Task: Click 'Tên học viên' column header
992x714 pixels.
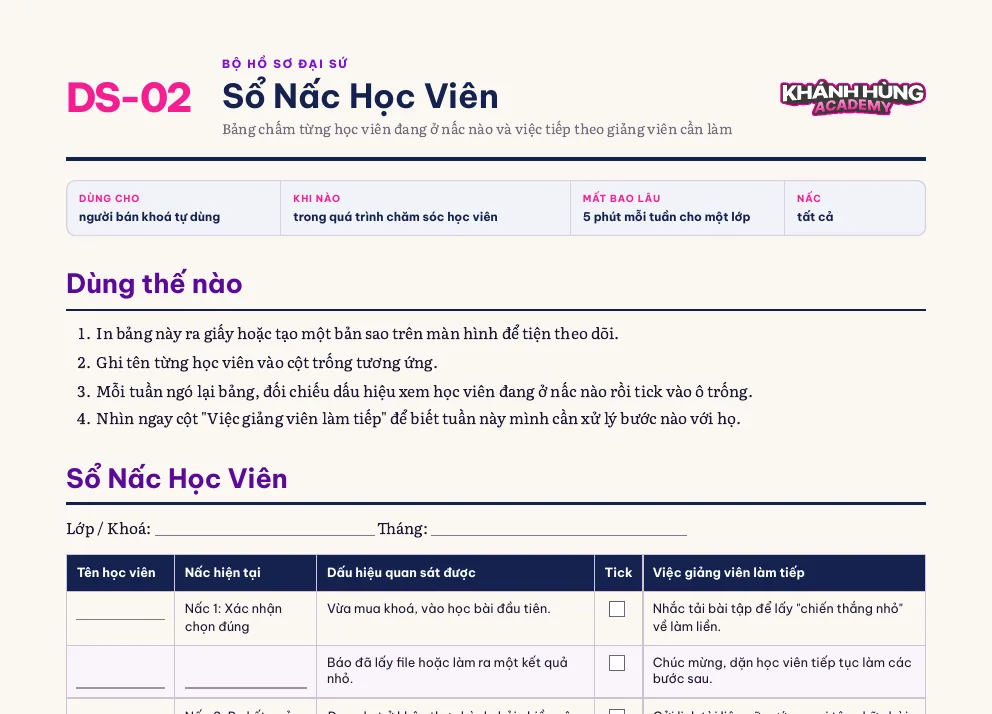Action: 116,573
